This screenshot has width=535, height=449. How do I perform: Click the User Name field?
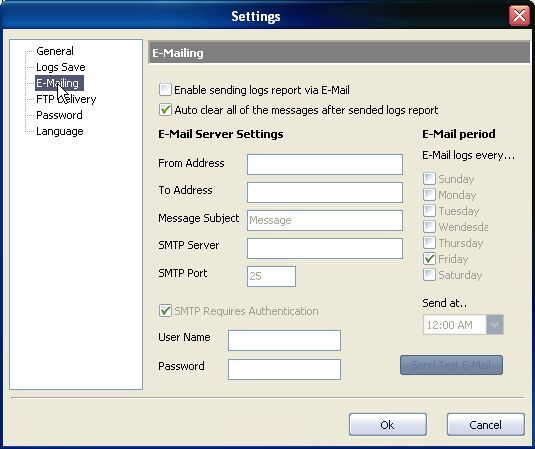[284, 340]
